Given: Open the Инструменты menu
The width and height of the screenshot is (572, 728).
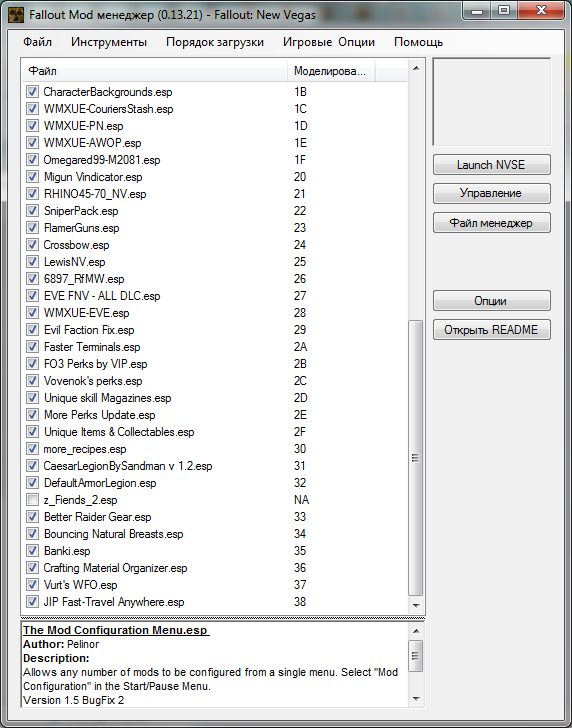Looking at the screenshot, I should coord(109,42).
